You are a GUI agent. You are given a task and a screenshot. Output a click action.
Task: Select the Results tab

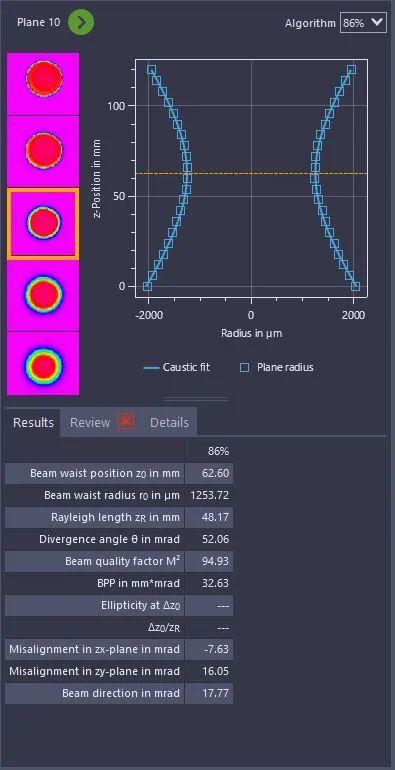click(x=33, y=423)
